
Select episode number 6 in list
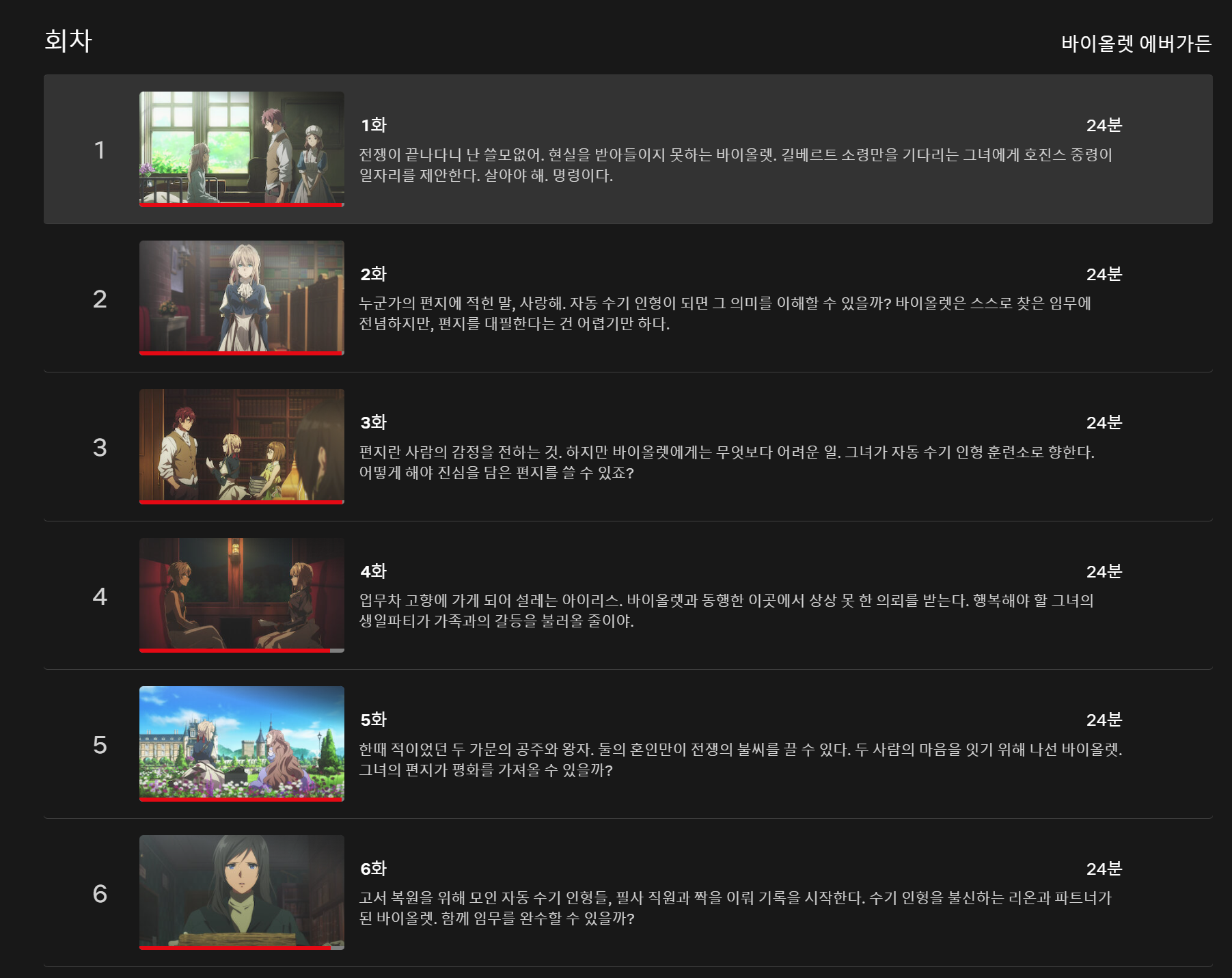tap(100, 893)
